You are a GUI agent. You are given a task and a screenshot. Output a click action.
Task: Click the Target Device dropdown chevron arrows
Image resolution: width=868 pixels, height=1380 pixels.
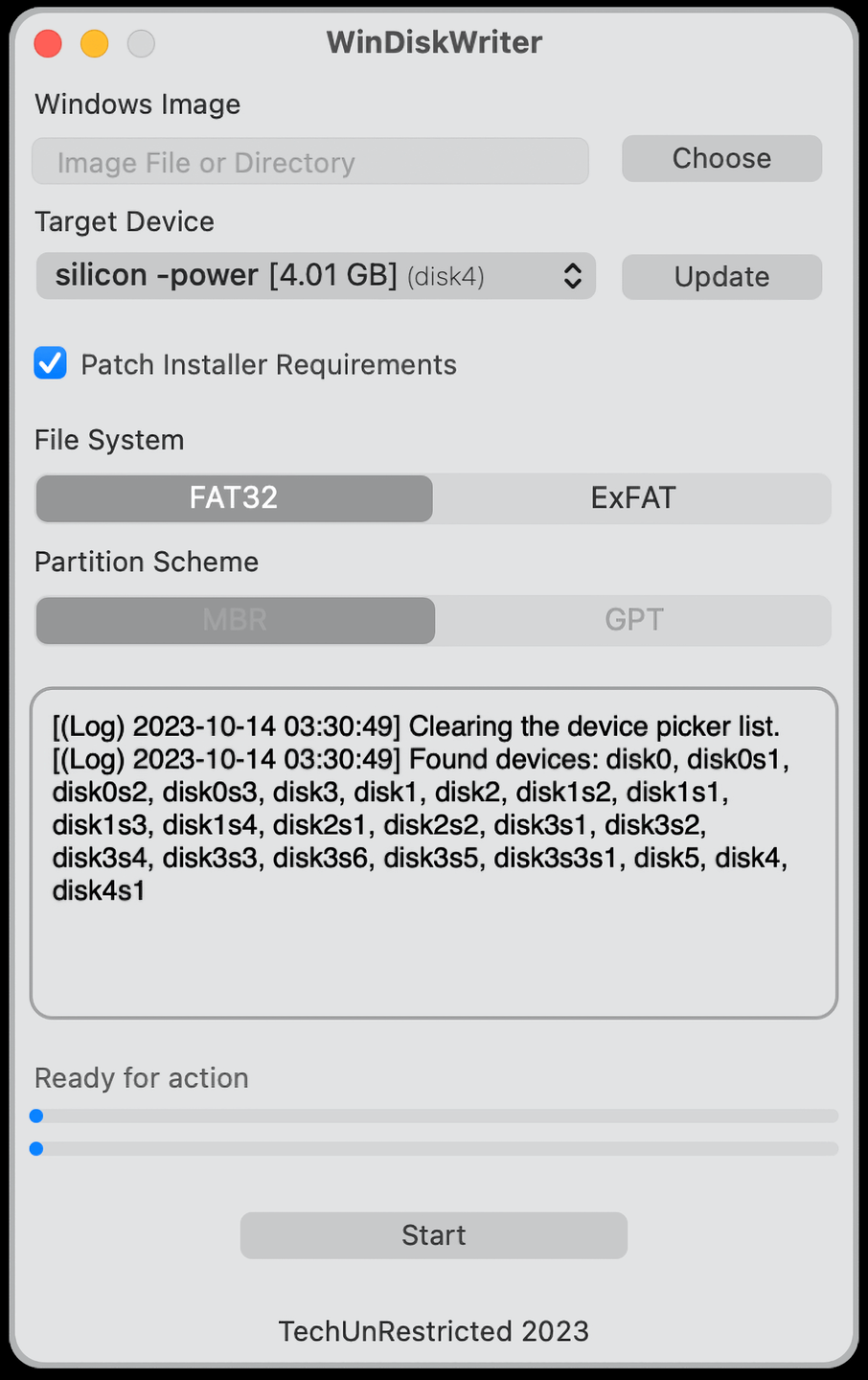(572, 276)
